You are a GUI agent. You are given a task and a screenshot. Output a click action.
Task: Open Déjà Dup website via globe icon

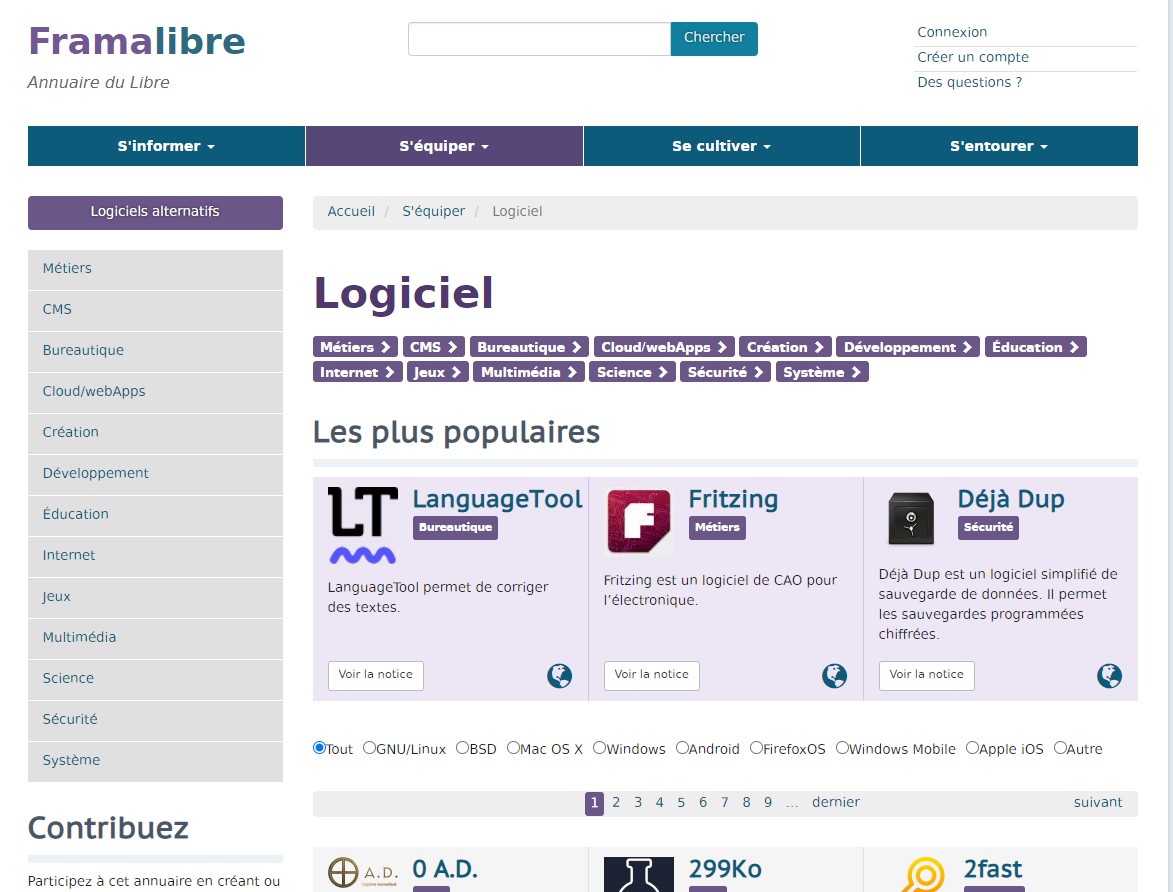point(1109,676)
